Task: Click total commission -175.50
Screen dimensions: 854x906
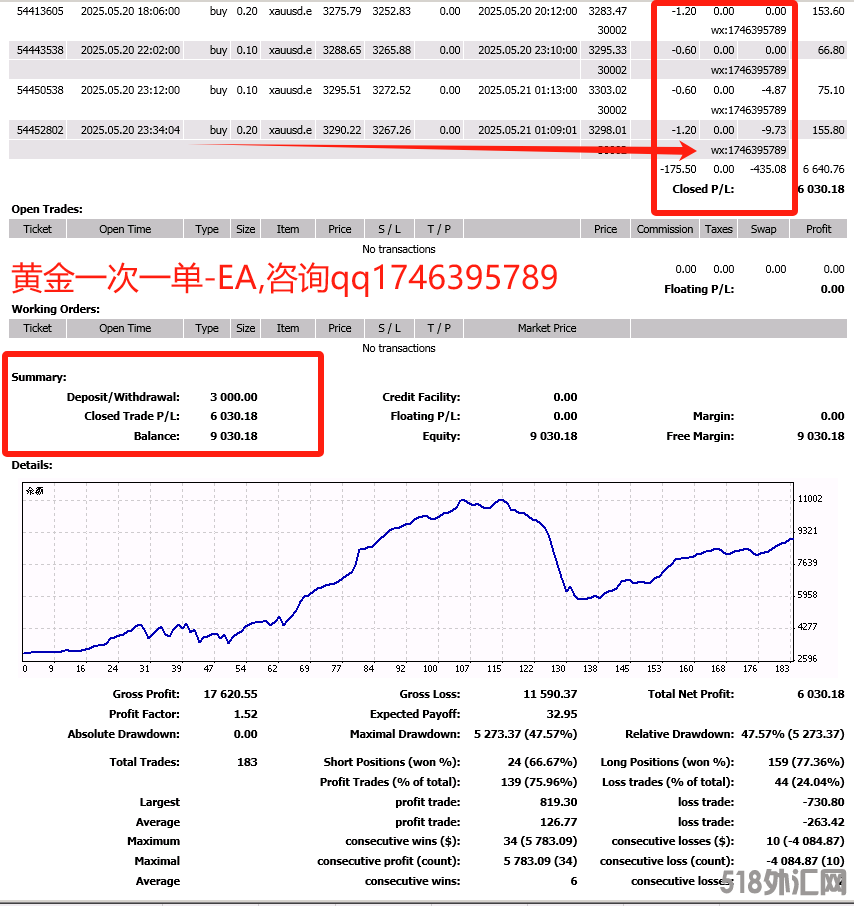Action: click(678, 169)
